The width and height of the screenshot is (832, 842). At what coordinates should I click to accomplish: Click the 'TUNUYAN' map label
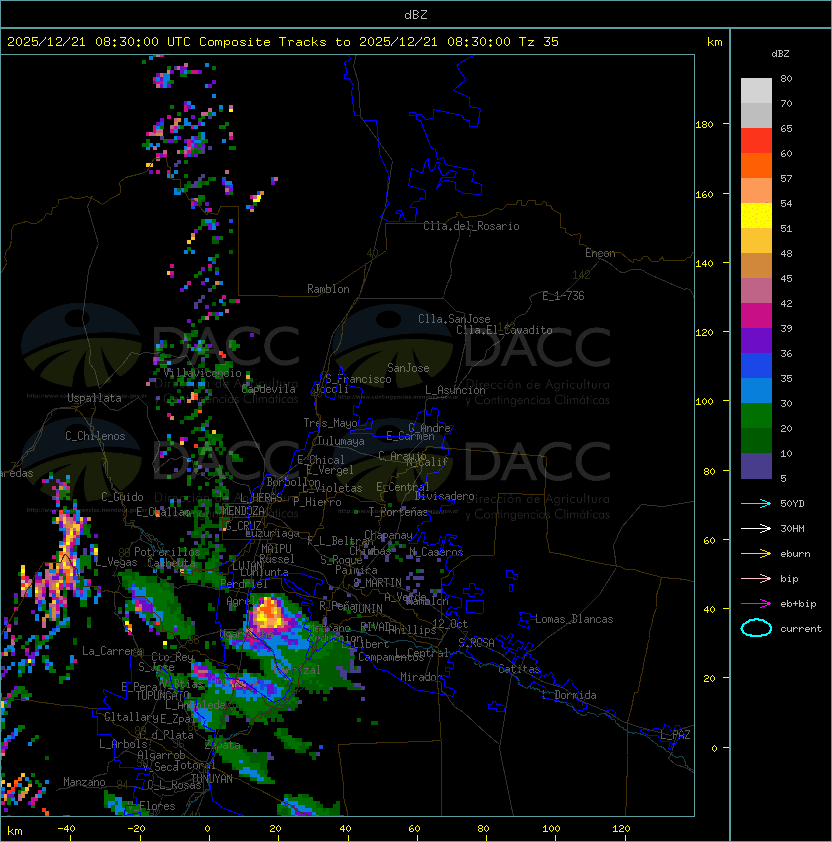pyautogui.click(x=212, y=779)
